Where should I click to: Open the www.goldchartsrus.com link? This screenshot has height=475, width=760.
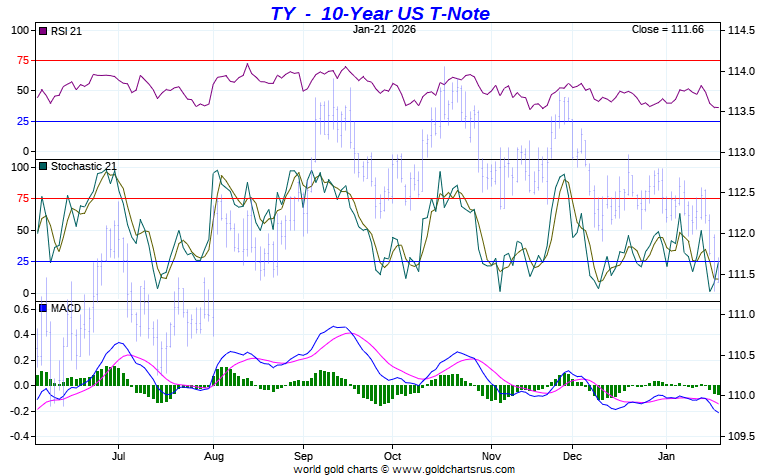[x=453, y=469]
